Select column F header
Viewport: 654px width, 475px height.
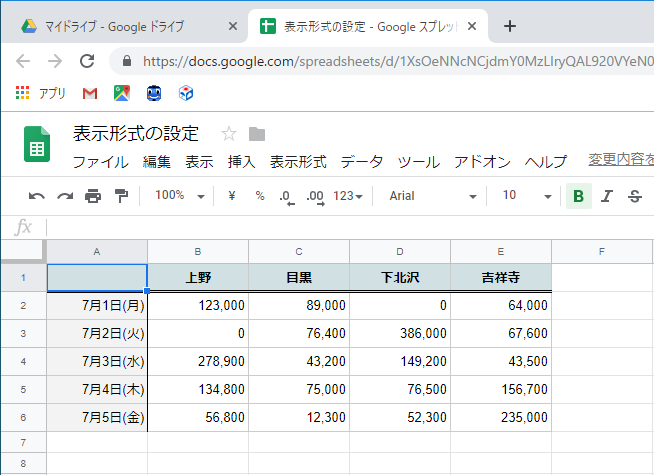[x=601, y=251]
